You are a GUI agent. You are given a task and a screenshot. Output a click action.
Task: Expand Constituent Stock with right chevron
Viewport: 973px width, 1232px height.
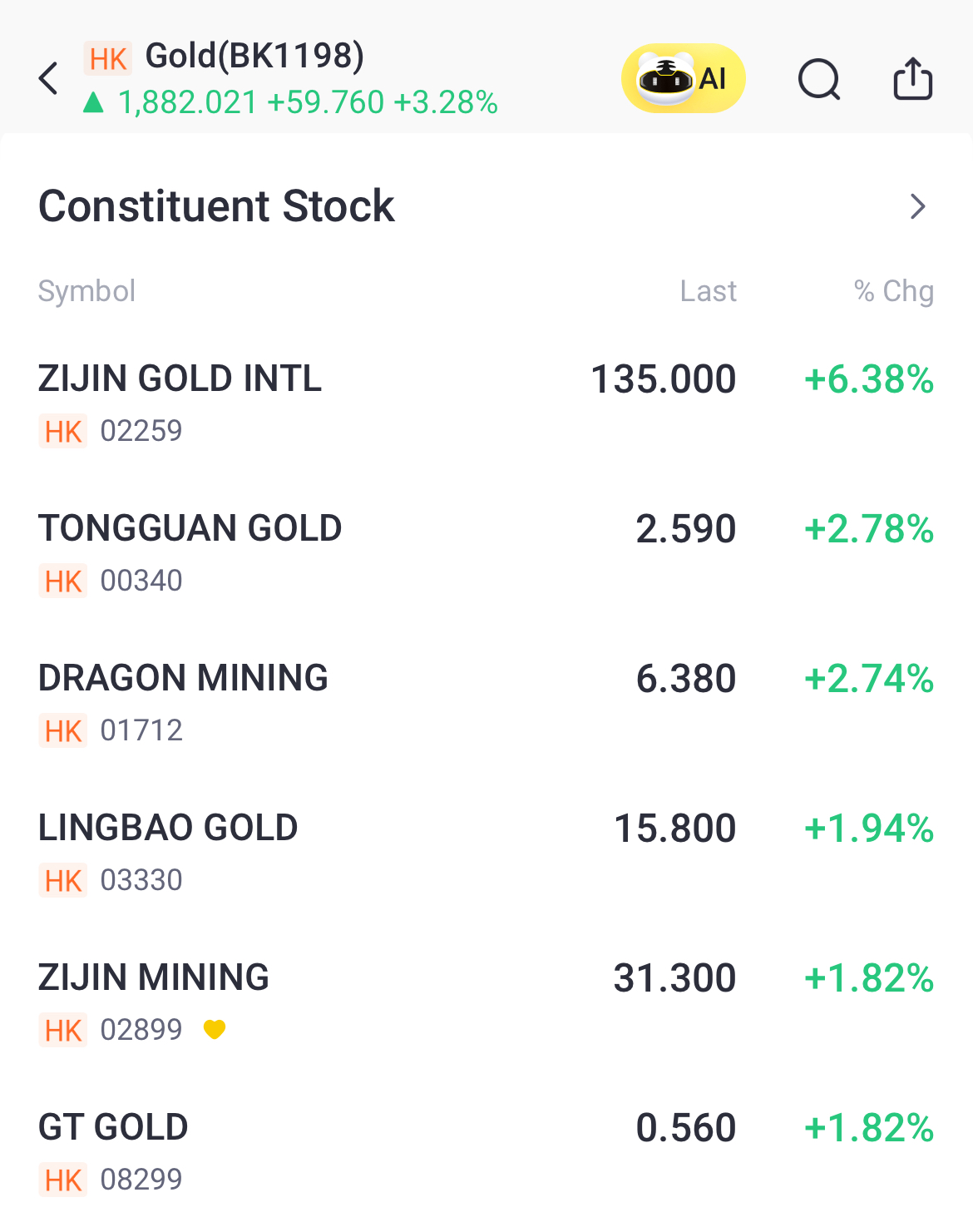point(917,206)
